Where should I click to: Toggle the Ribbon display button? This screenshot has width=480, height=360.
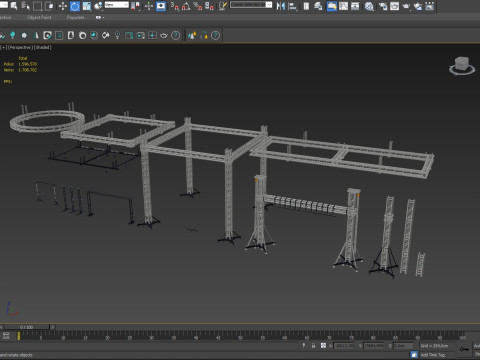(x=332, y=6)
